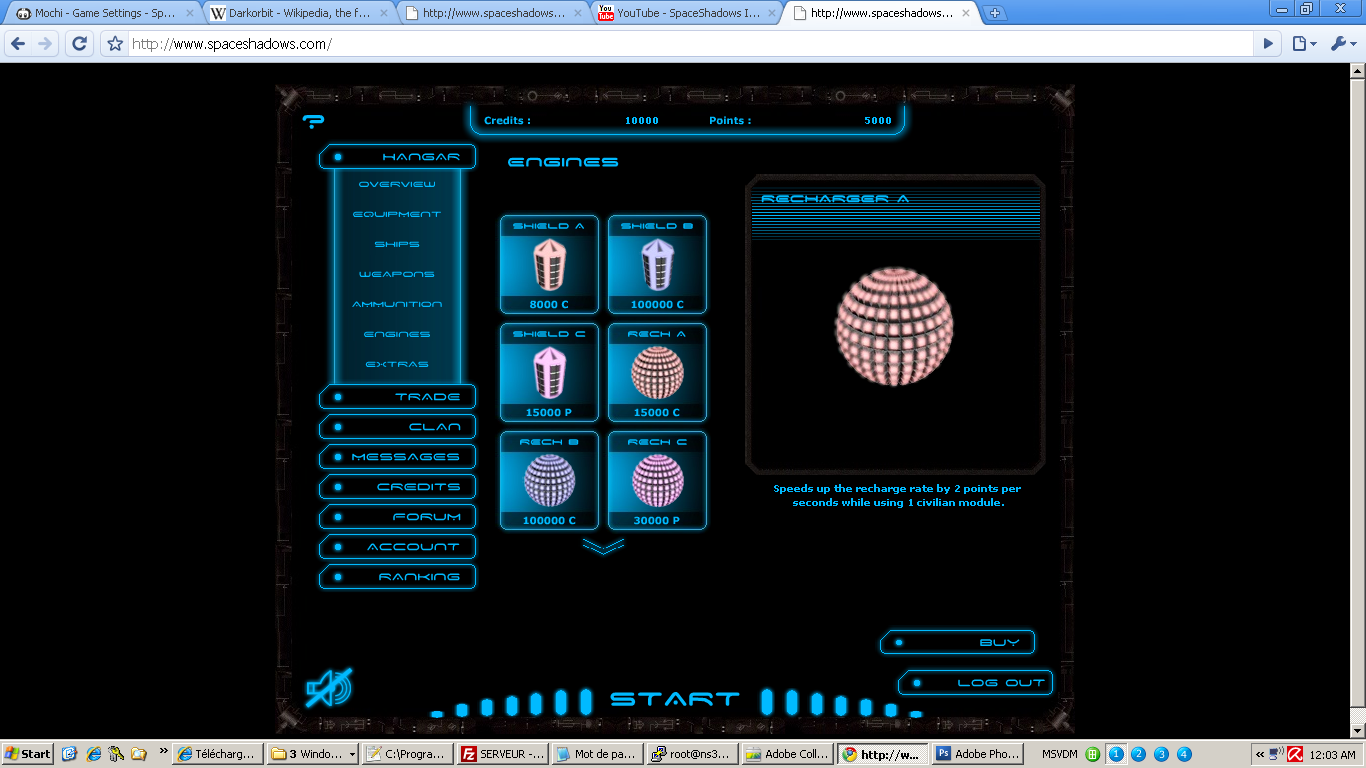Open Mot de passe taskbar item
The height and width of the screenshot is (768, 1366).
pos(597,754)
